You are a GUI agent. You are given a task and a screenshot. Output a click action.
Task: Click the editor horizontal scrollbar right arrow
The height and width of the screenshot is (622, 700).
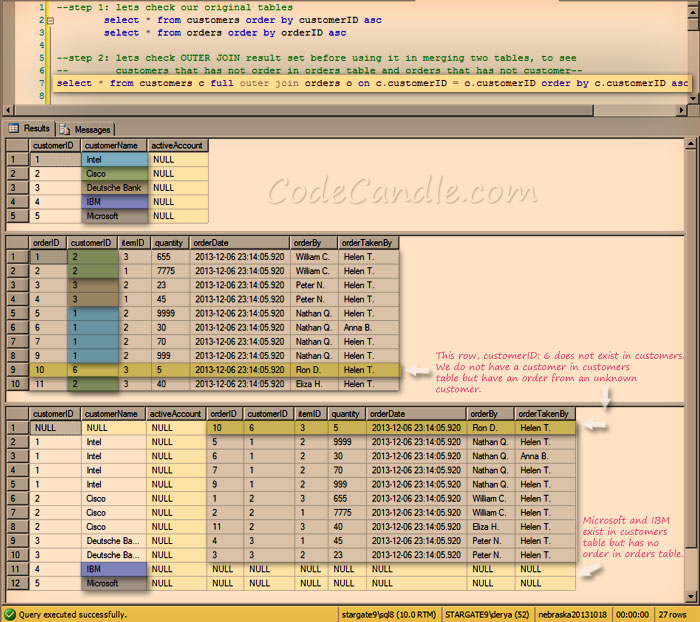click(681, 110)
